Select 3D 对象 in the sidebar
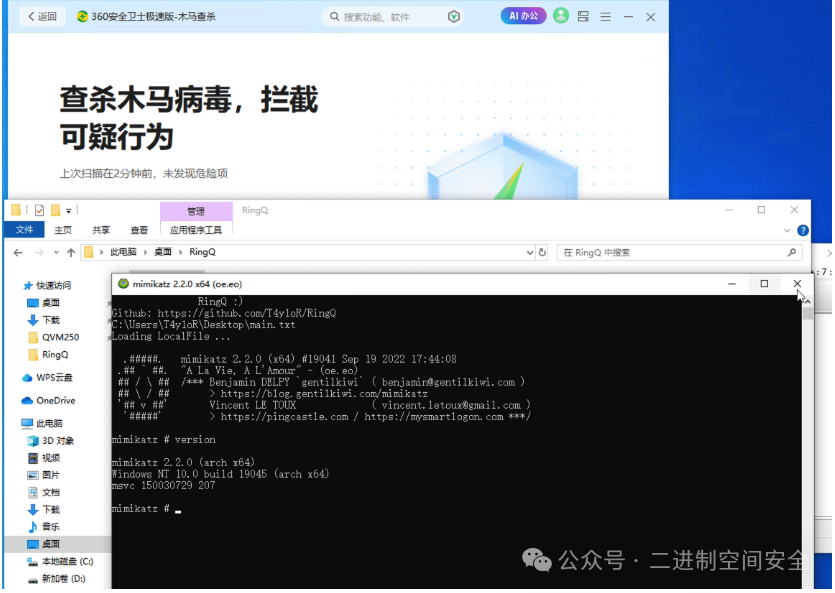The image size is (835, 593). [x=51, y=441]
